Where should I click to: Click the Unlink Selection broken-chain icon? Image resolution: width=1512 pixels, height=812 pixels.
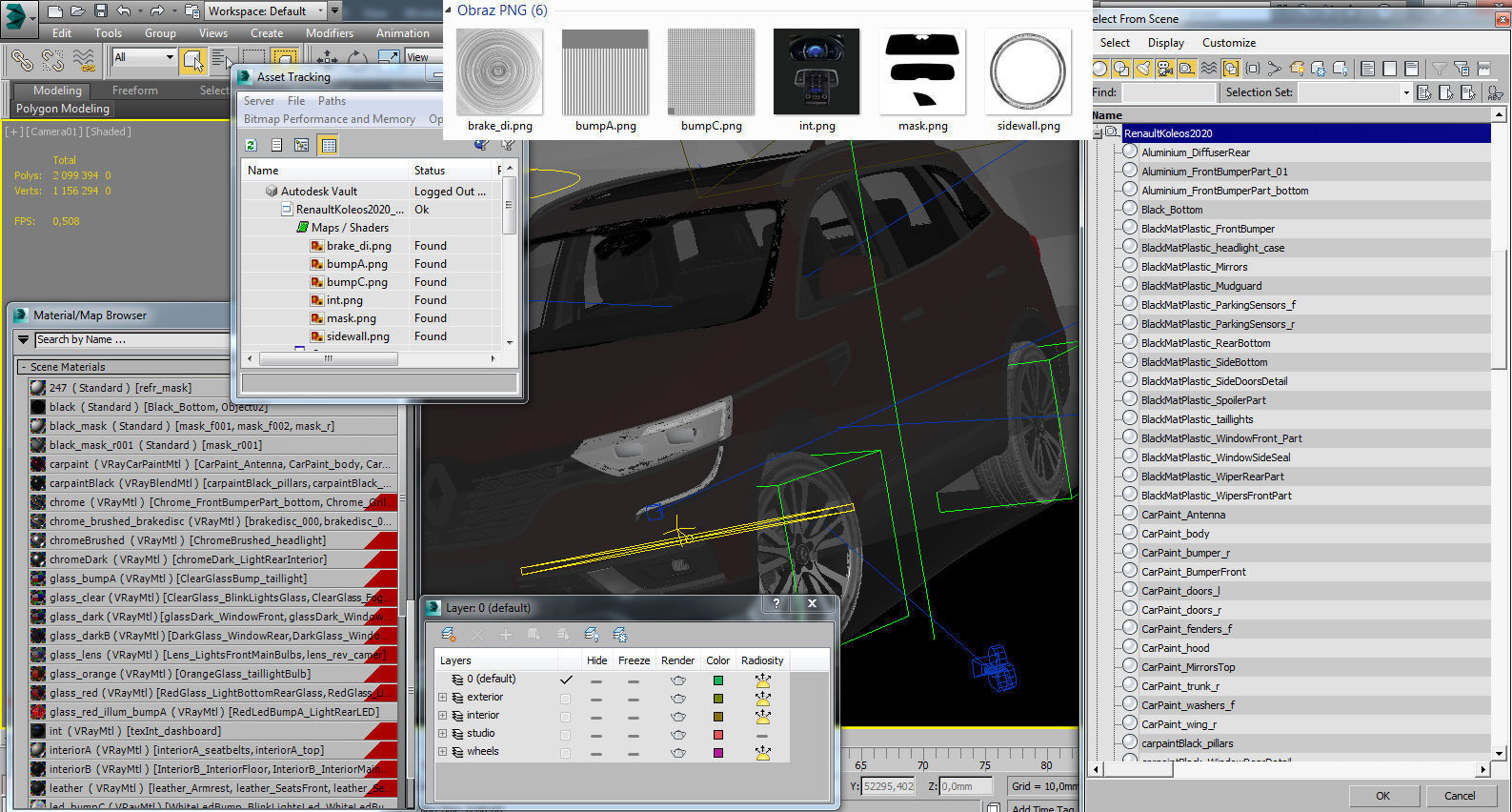tap(52, 60)
